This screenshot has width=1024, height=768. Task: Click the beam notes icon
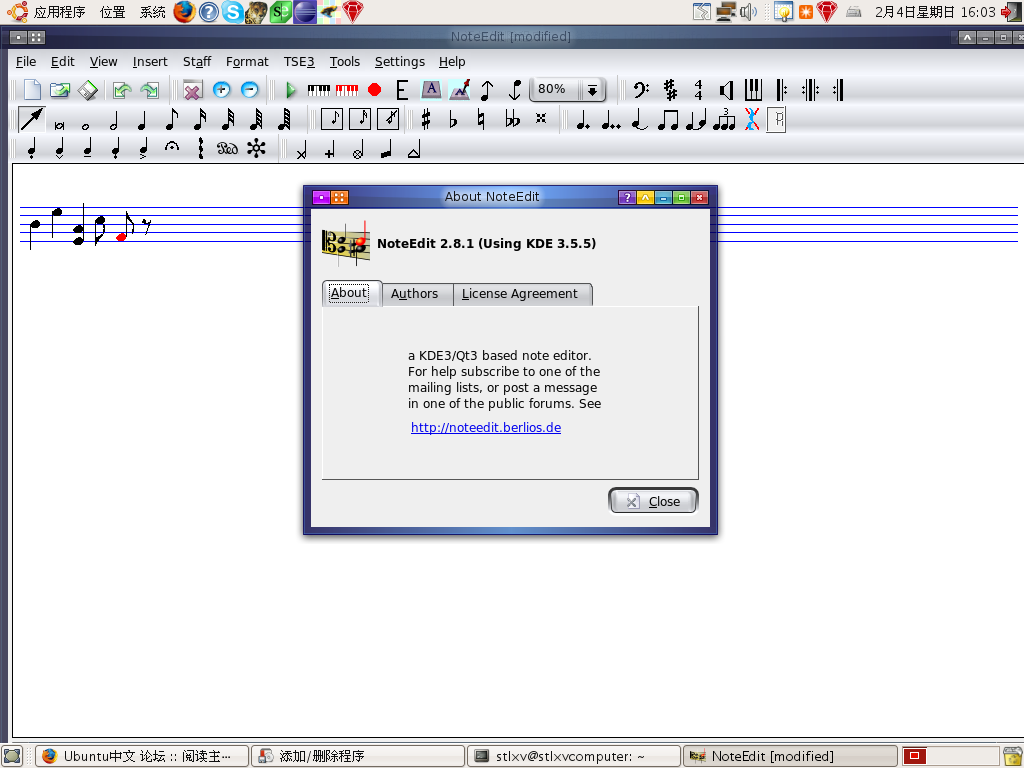pyautogui.click(x=667, y=120)
